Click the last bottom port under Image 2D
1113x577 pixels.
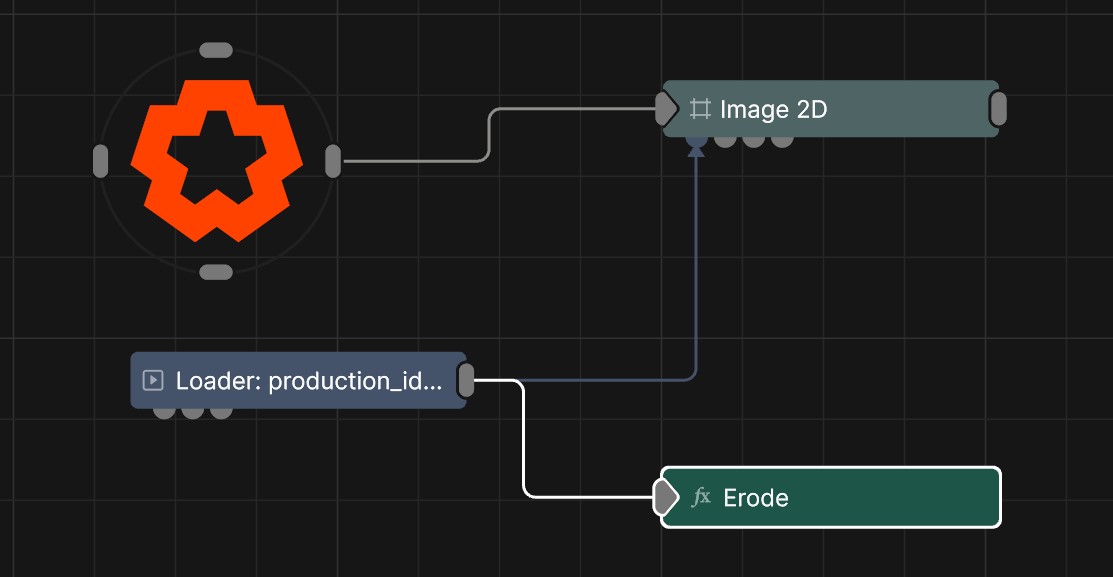tap(782, 142)
